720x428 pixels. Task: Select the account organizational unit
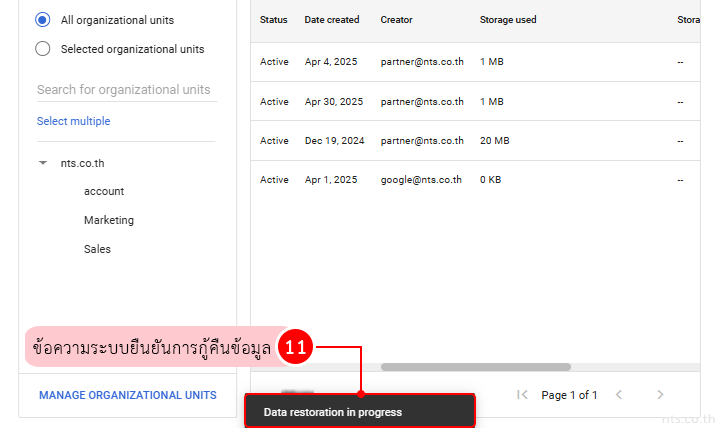104,191
